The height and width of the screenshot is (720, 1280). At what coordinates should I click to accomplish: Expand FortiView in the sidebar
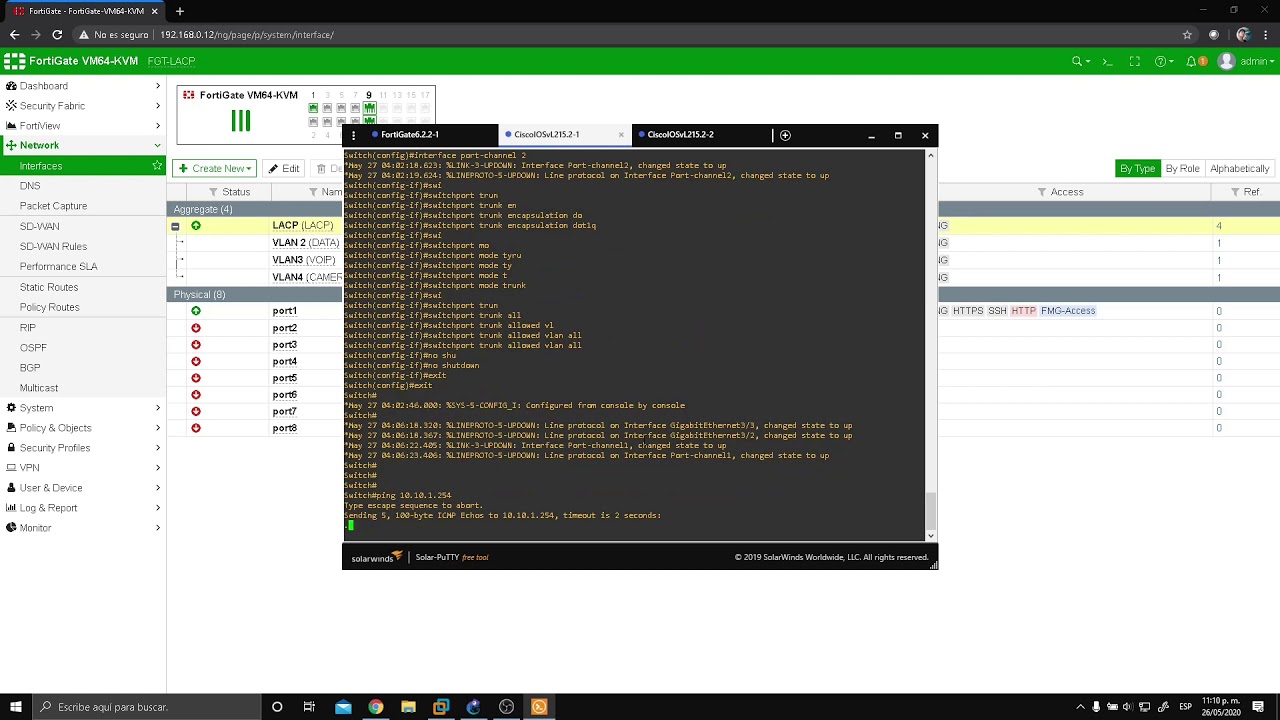(83, 126)
